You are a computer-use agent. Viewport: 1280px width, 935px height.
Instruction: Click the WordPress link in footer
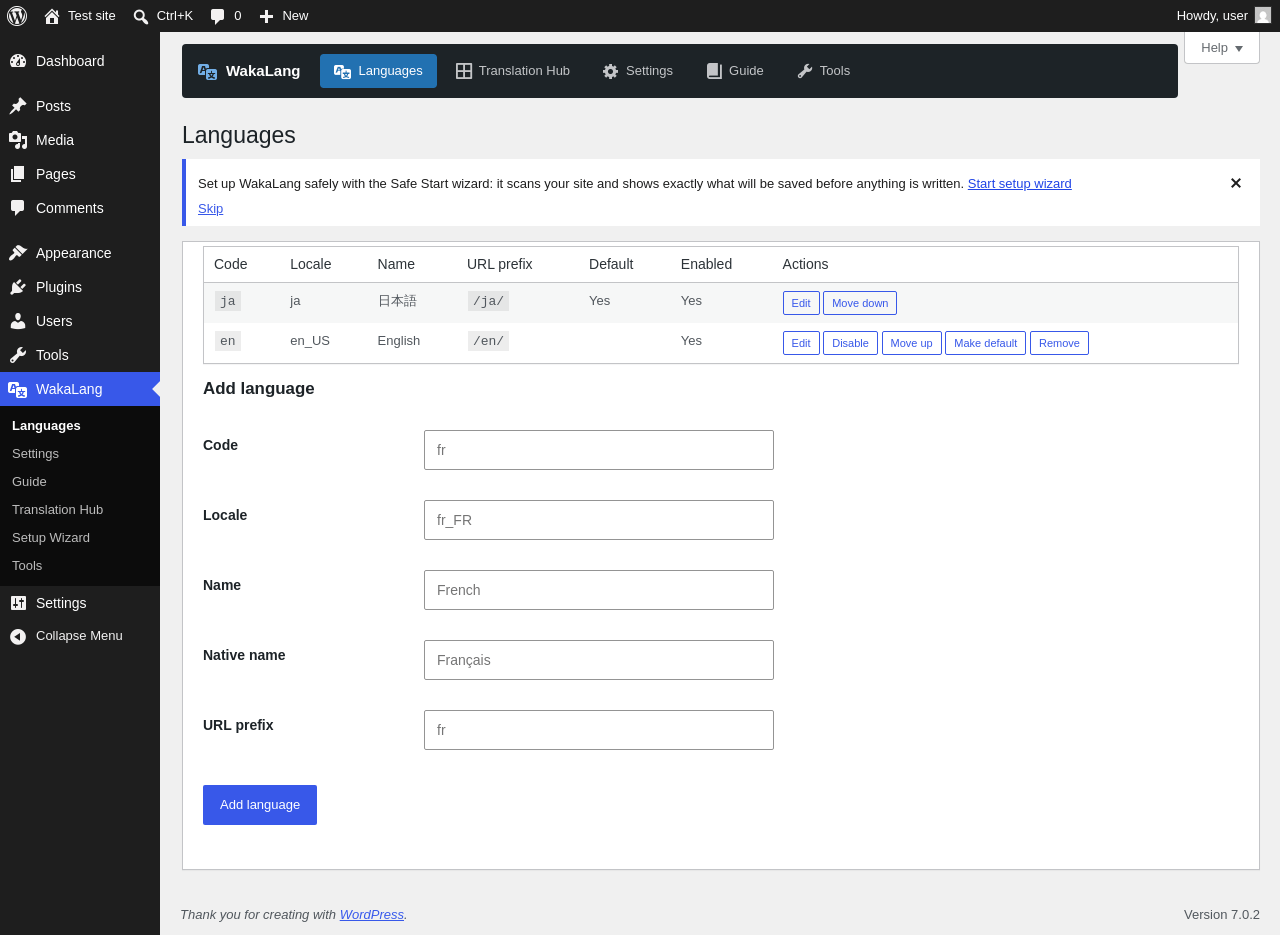click(372, 914)
